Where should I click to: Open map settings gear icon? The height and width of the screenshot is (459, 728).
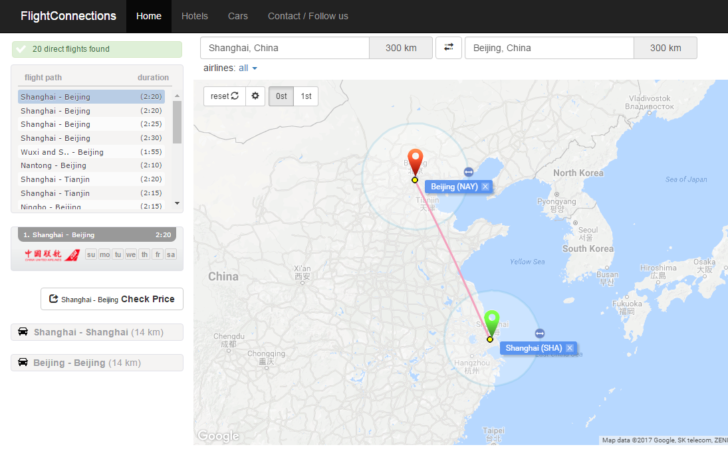255,96
